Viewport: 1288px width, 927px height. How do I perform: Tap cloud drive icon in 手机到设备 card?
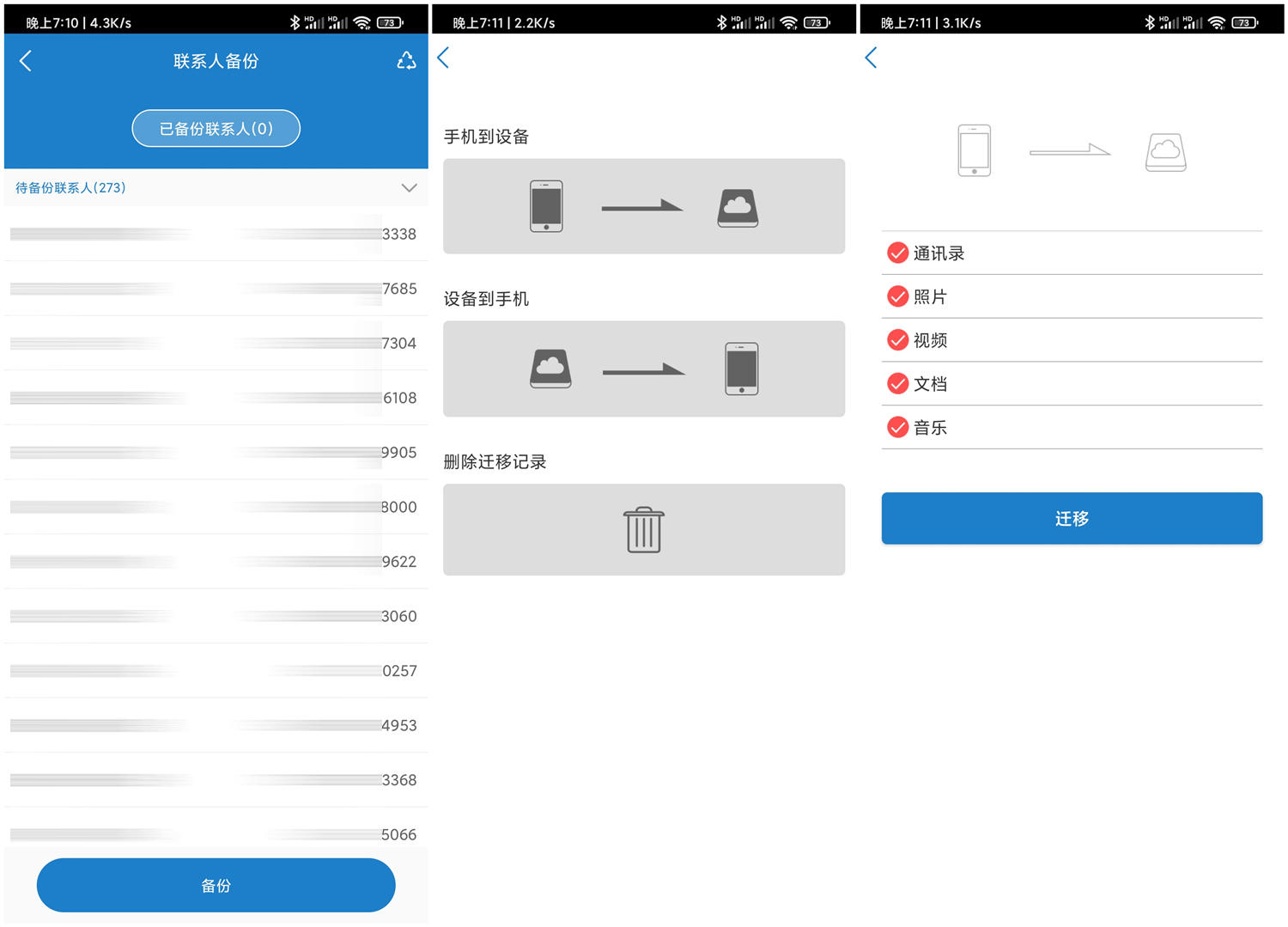(x=738, y=207)
